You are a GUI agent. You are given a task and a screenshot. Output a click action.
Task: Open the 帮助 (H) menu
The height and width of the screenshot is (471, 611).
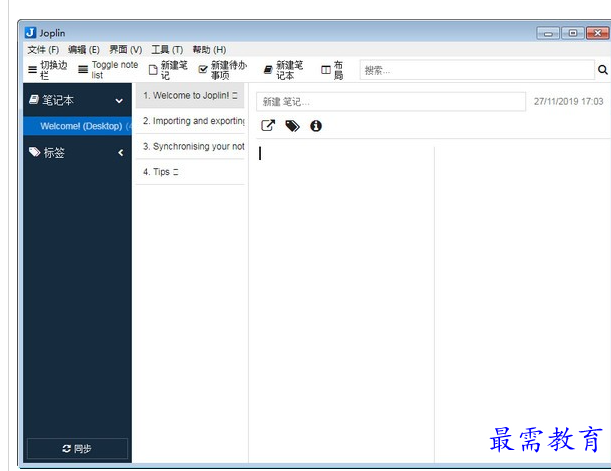pos(209,49)
